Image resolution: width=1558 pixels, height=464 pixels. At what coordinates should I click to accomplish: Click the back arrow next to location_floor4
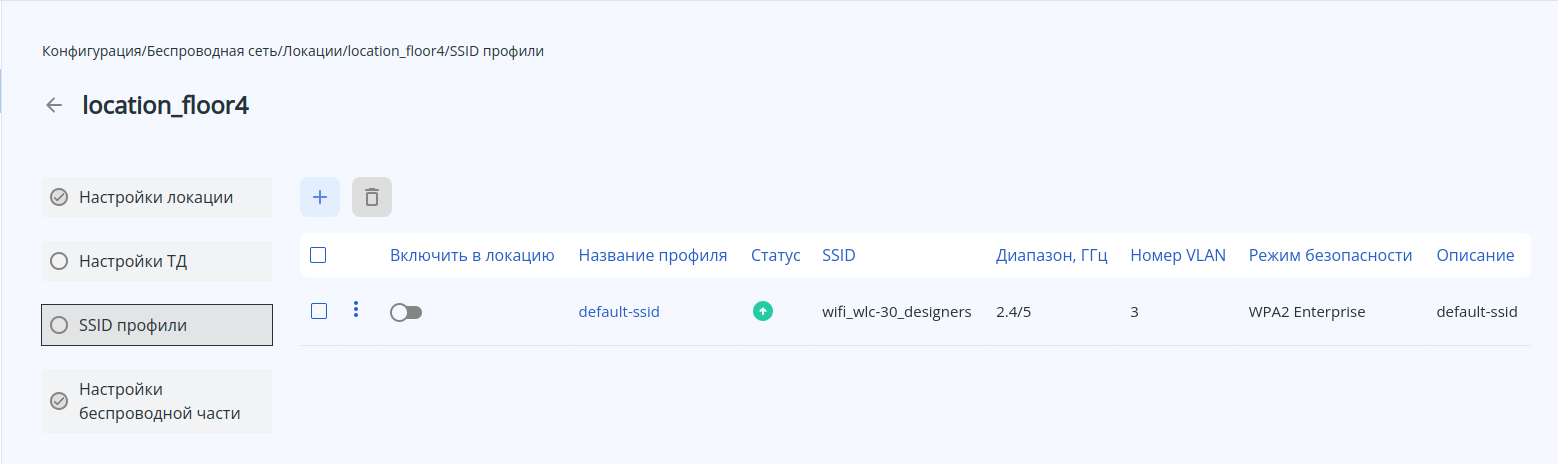pyautogui.click(x=54, y=105)
